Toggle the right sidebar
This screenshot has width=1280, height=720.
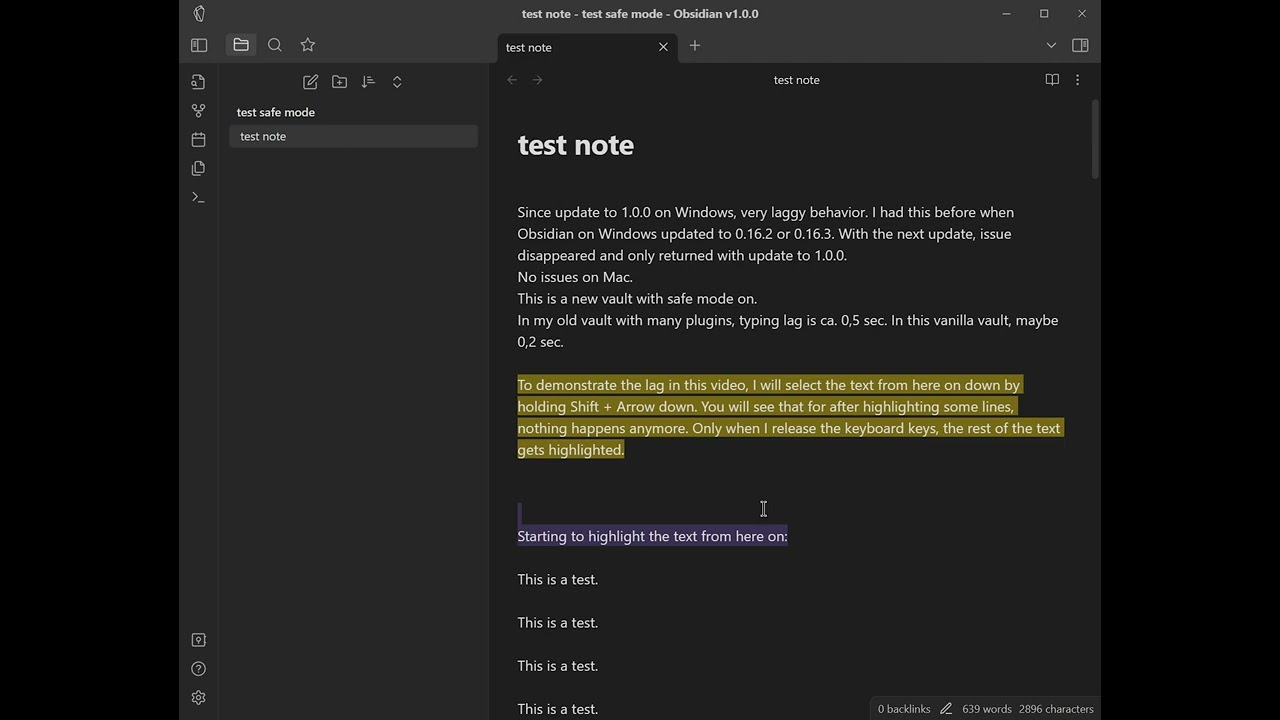coord(1080,45)
